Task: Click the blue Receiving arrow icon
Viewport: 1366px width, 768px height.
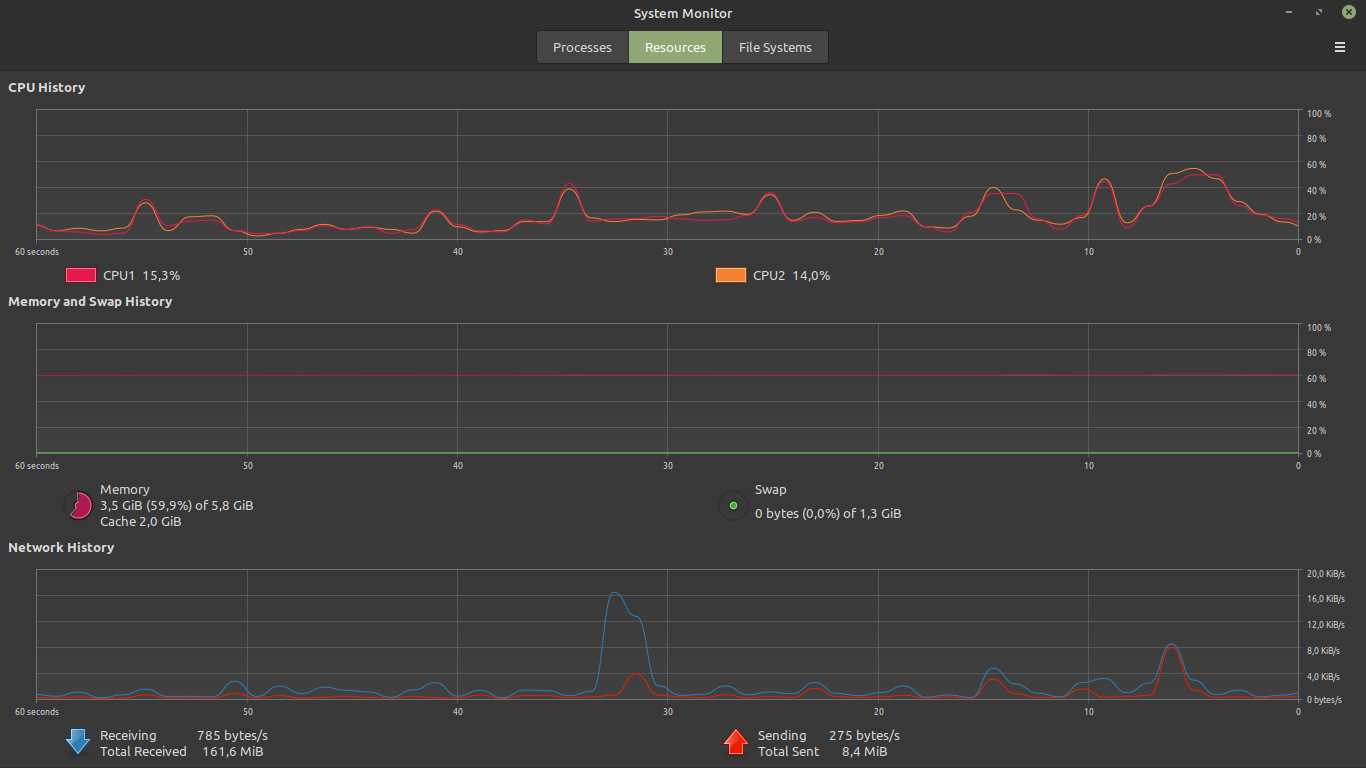Action: [x=78, y=741]
